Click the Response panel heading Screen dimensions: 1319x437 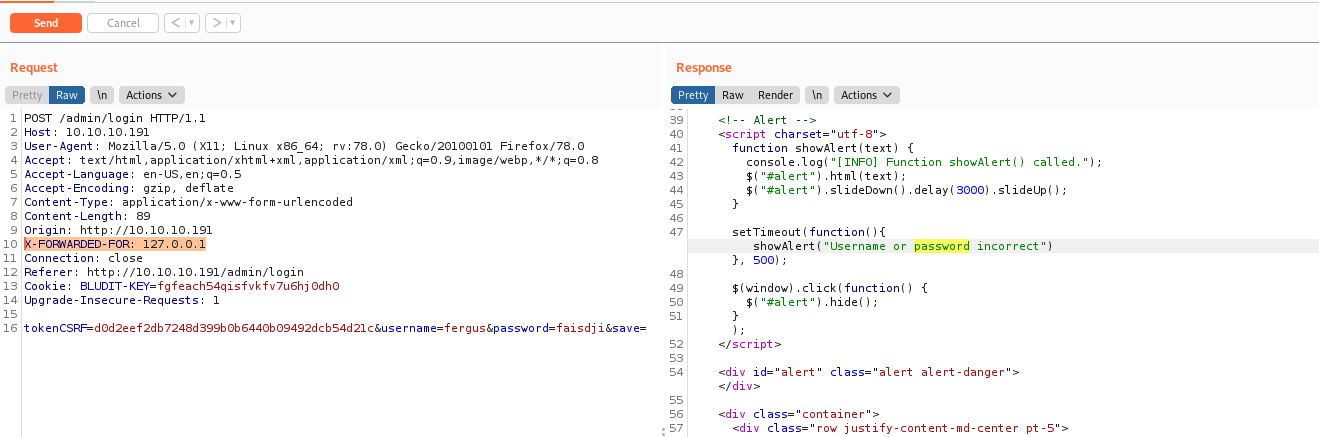point(704,68)
